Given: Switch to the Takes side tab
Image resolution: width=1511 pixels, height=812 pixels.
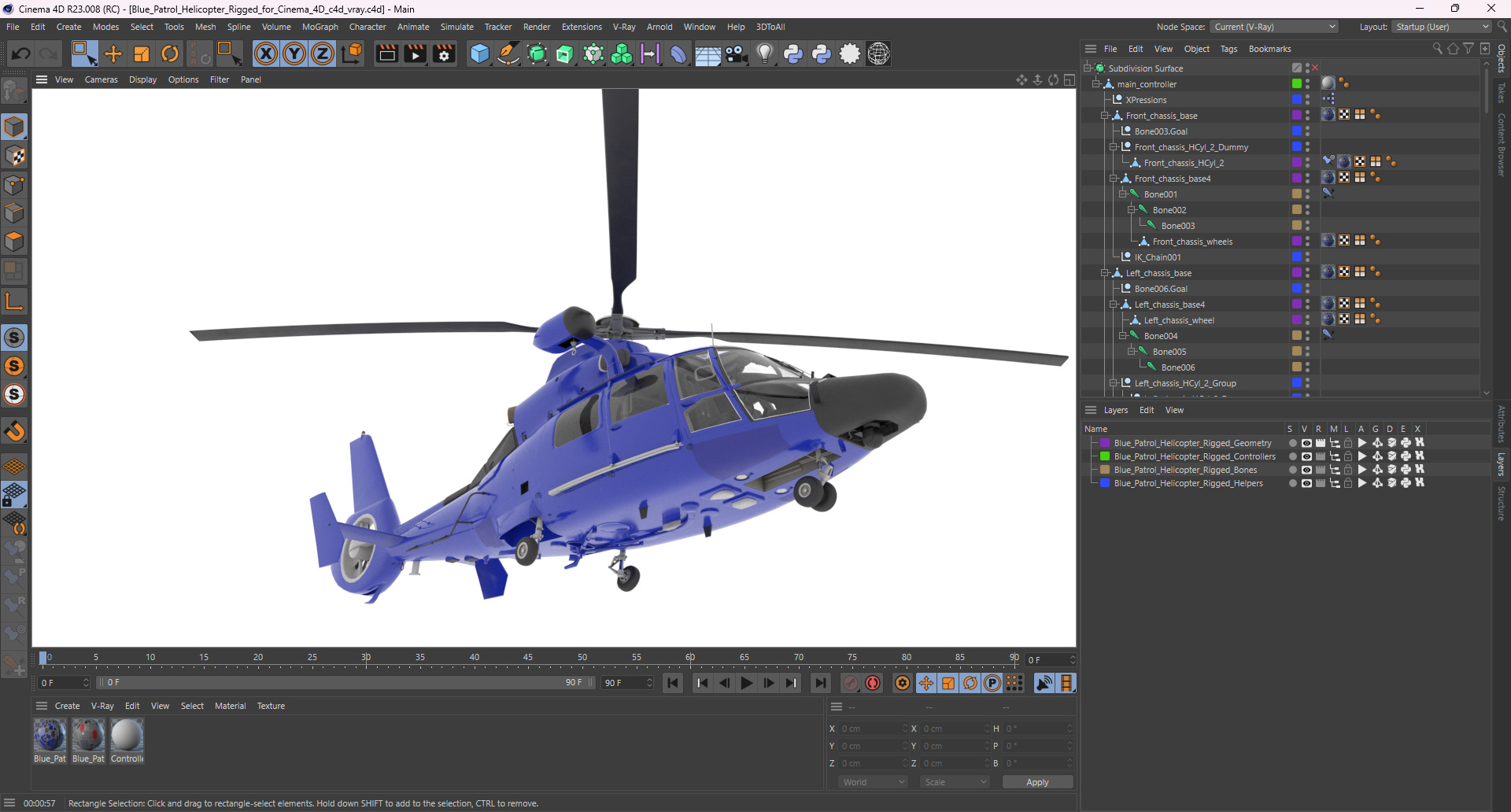Looking at the screenshot, I should (x=1502, y=93).
